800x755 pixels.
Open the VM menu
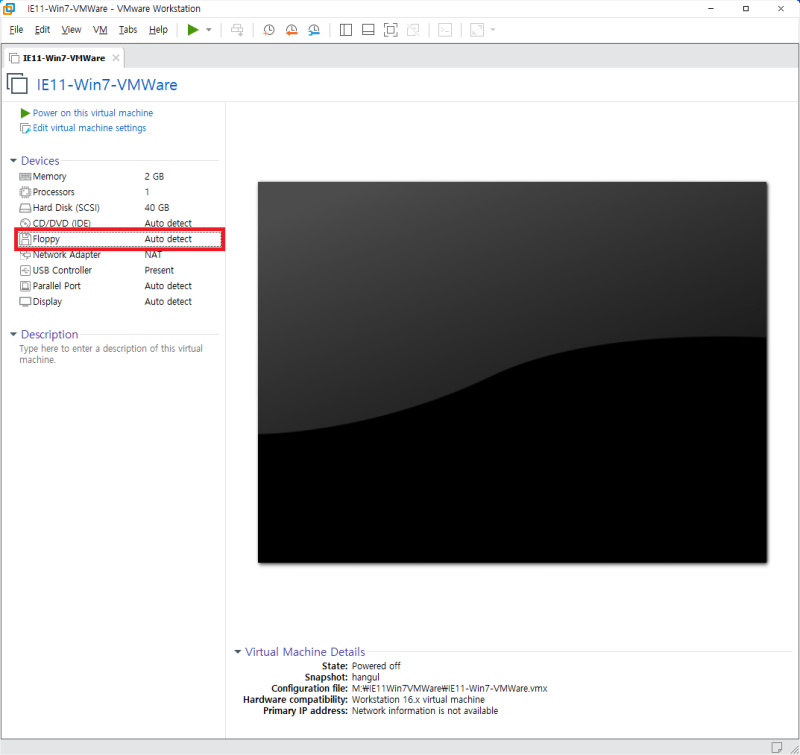pyautogui.click(x=100, y=29)
